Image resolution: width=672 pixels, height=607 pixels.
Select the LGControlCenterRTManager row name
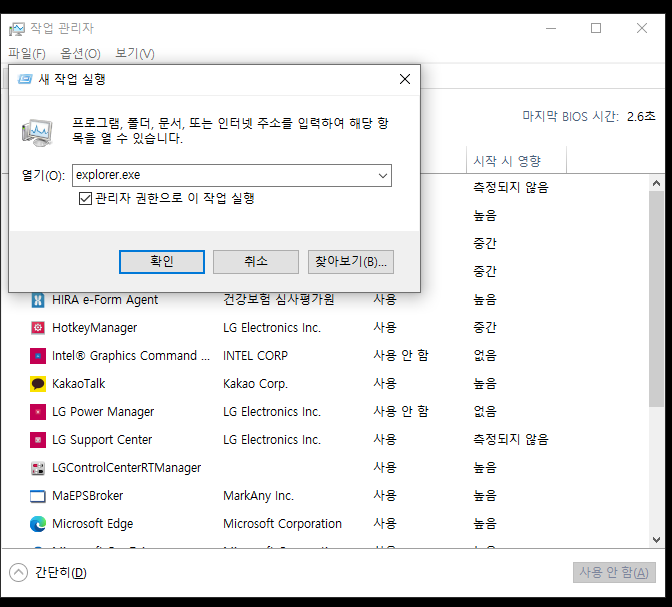coord(126,468)
